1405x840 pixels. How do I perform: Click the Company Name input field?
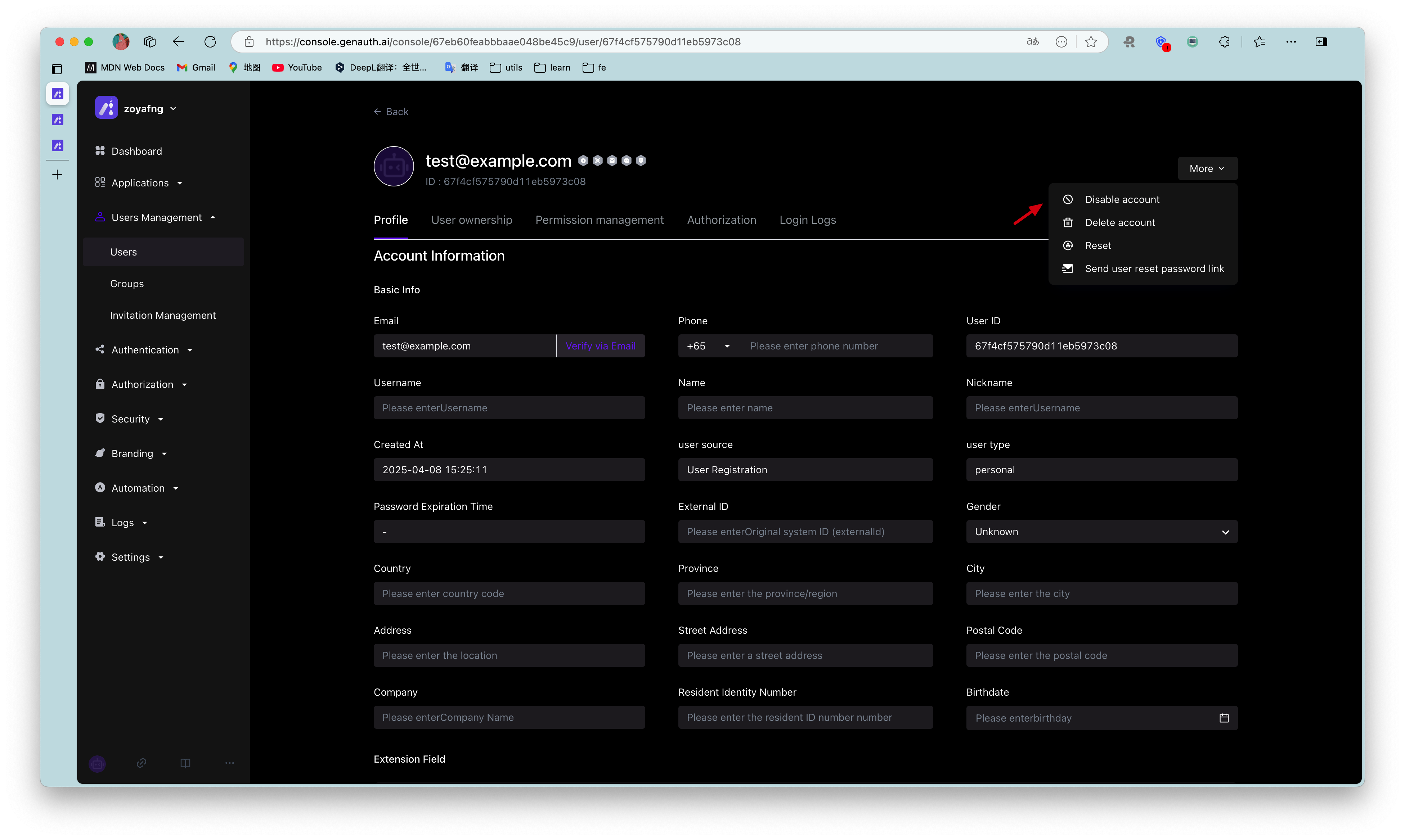pos(509,717)
